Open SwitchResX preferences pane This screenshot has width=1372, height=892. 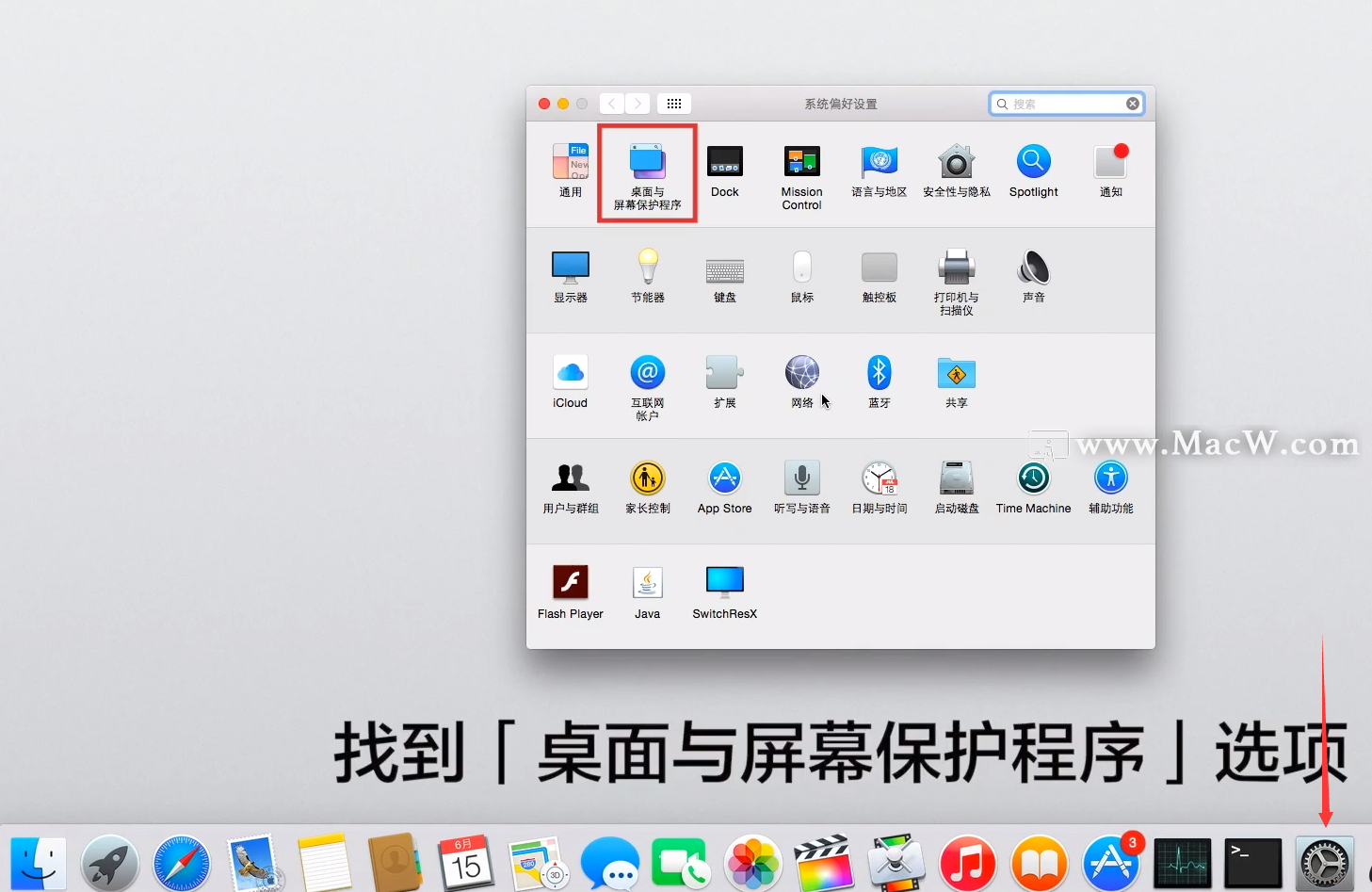coord(725,592)
